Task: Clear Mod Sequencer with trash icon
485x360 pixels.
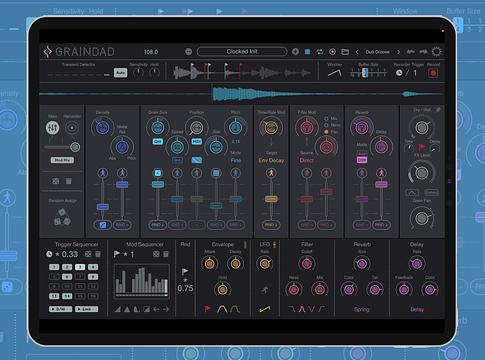Action: (x=166, y=254)
